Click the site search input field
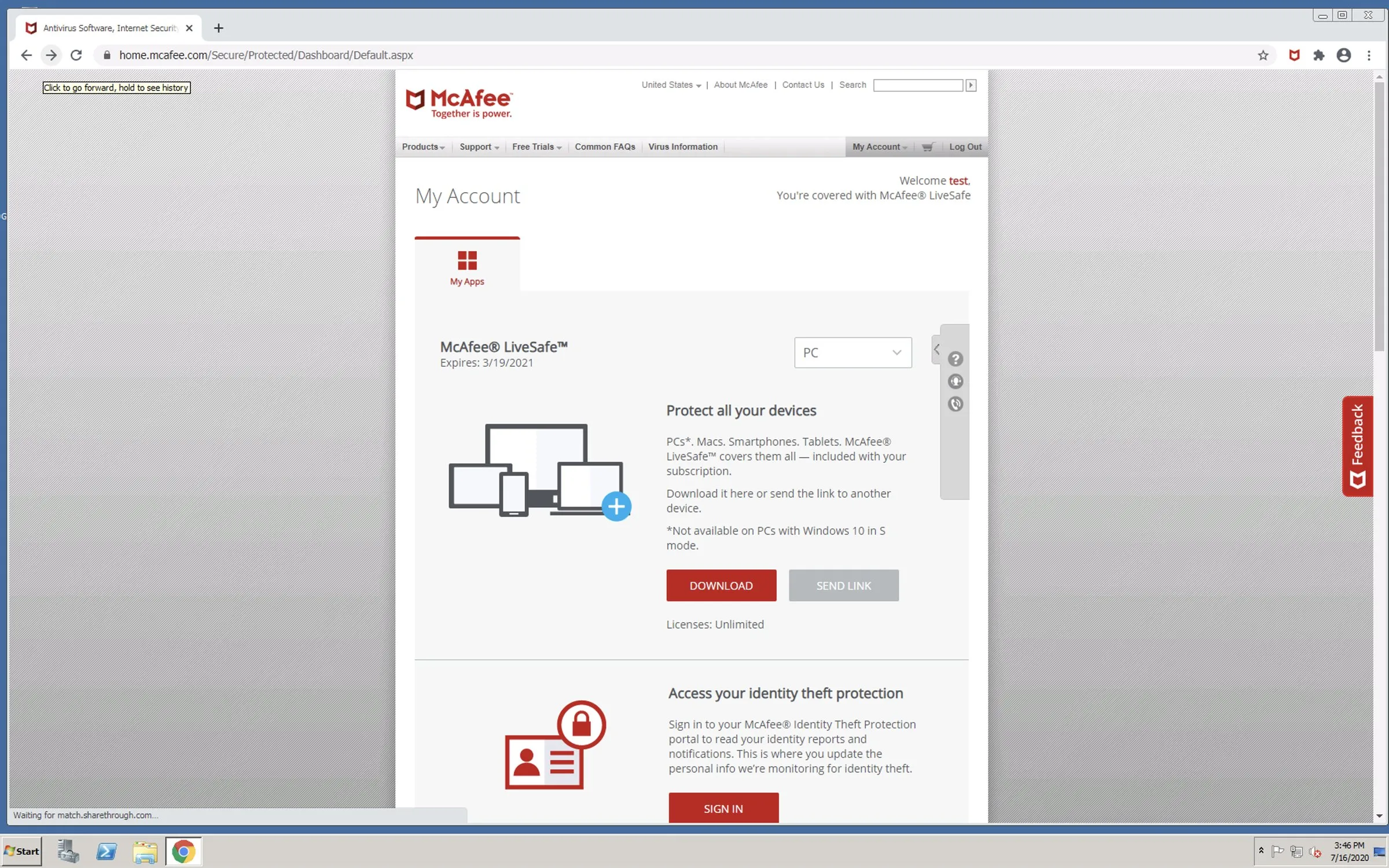Screen dimensions: 1389x868 click(918, 85)
